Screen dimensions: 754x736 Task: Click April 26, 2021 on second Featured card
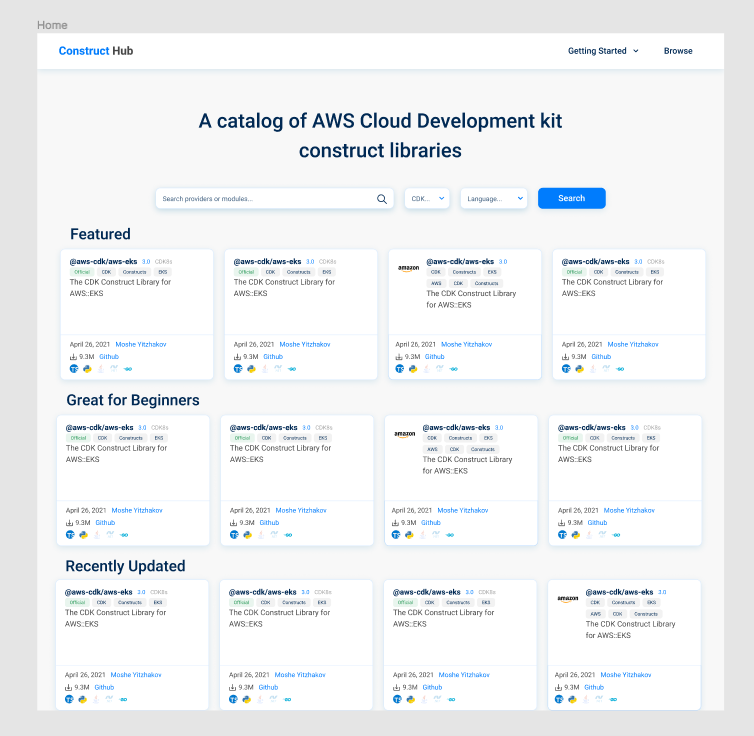click(x=254, y=344)
